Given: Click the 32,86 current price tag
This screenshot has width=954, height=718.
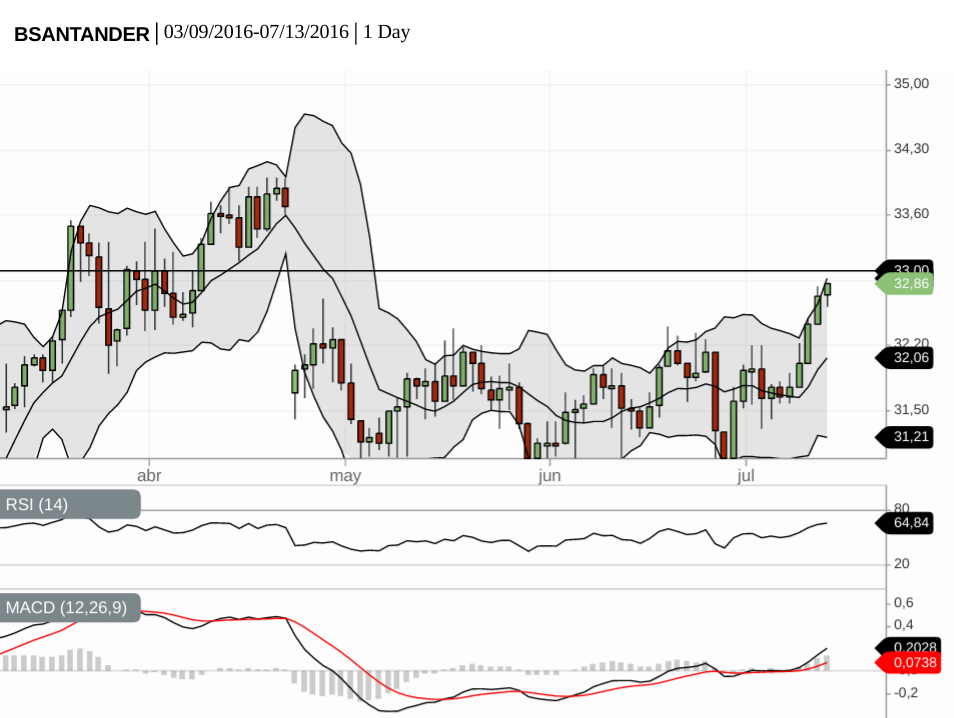Looking at the screenshot, I should [905, 284].
